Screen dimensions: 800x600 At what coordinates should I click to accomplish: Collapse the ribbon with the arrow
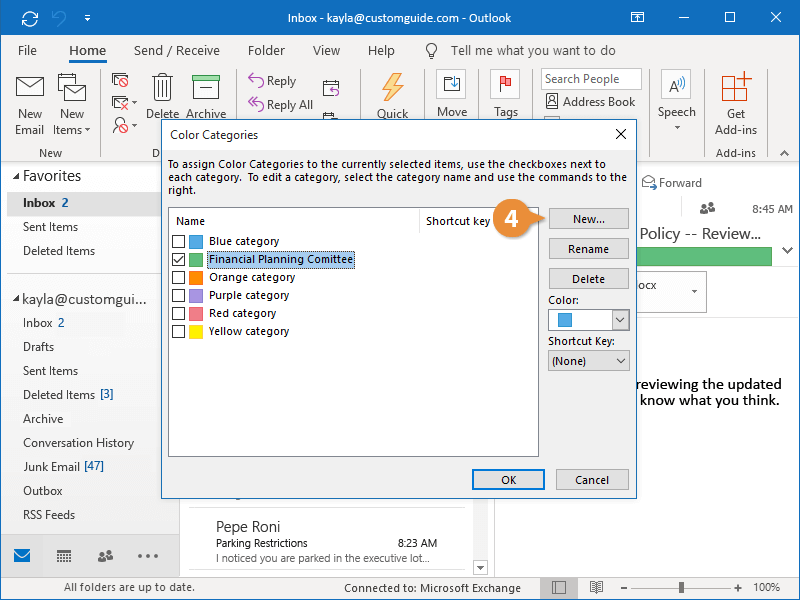784,153
